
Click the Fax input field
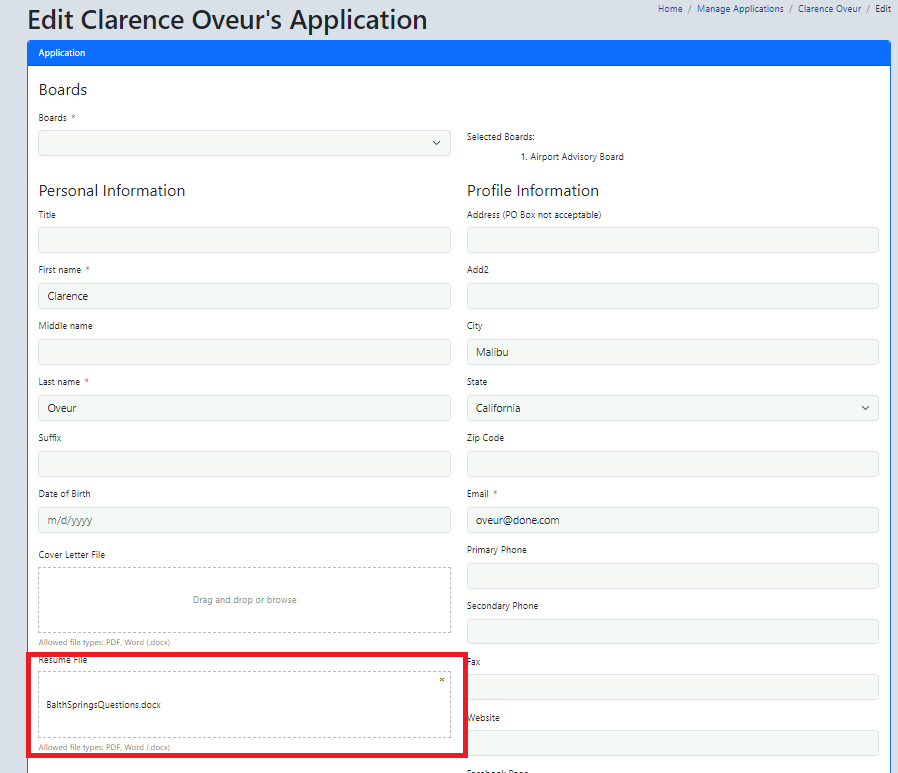pyautogui.click(x=672, y=687)
